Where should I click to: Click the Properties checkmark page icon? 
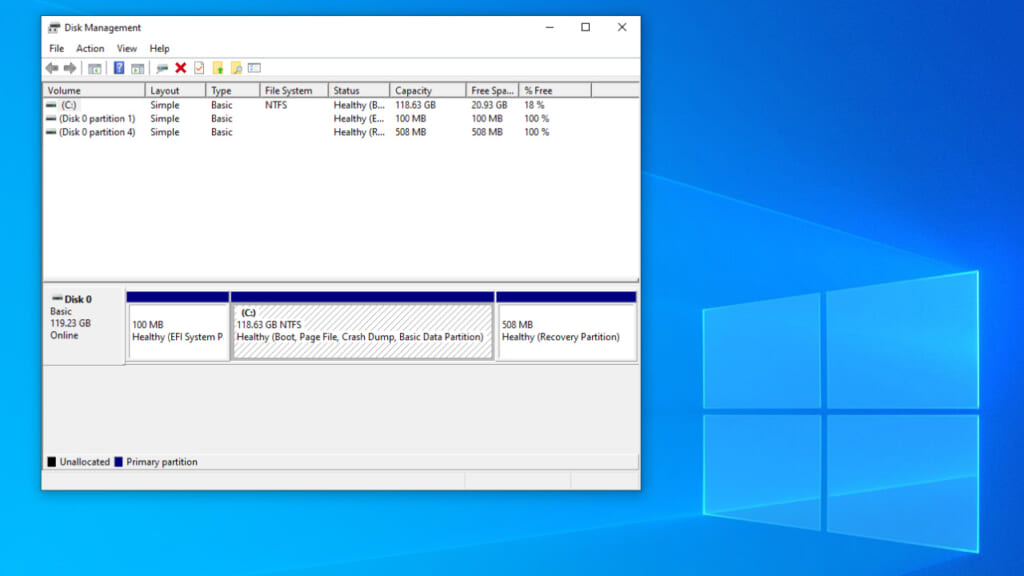click(x=199, y=68)
